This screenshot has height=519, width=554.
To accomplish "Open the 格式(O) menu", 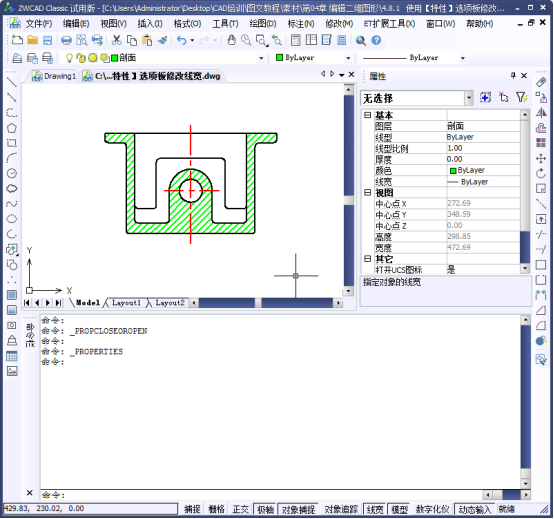I will [187, 24].
